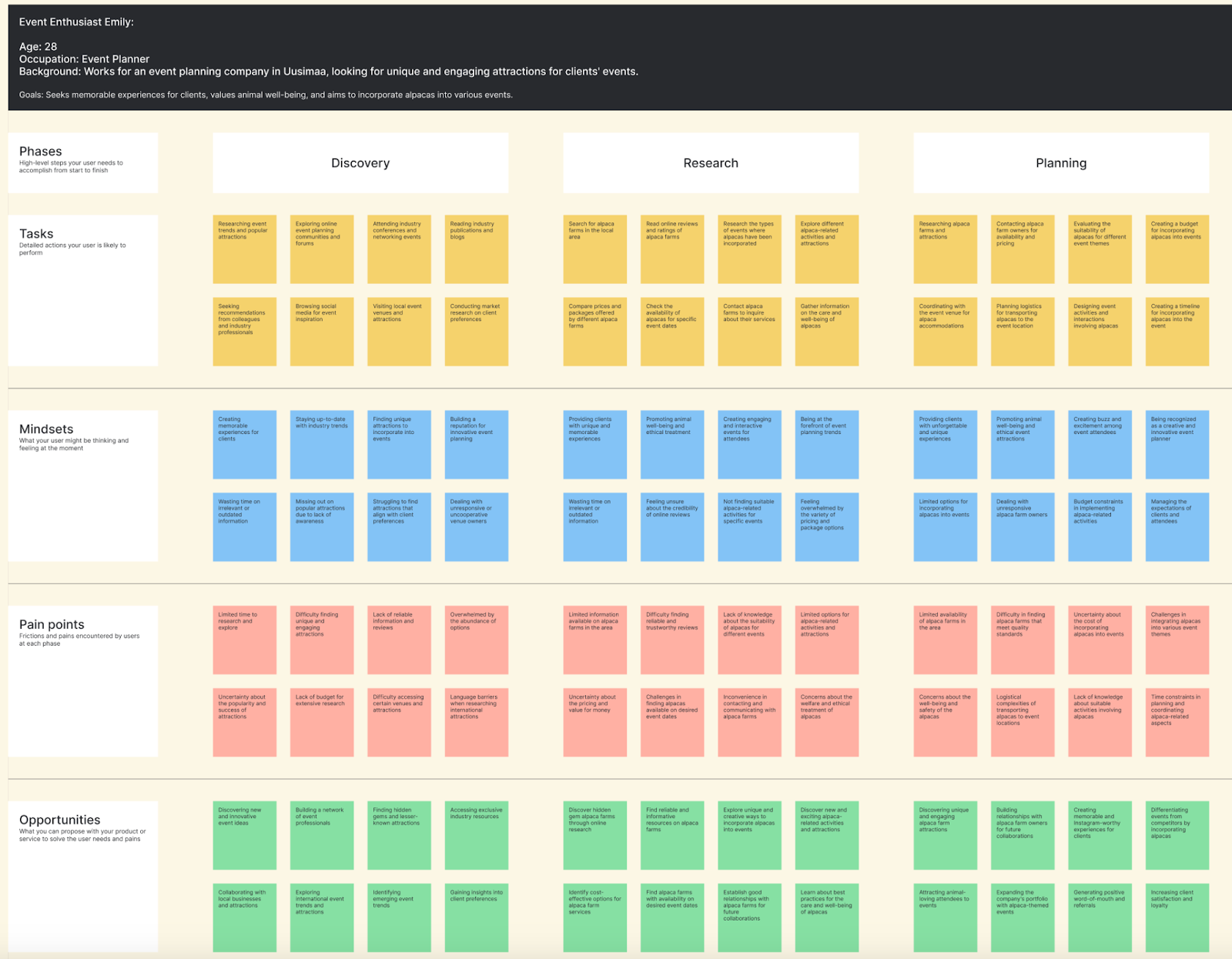Click 'Difficulty finding reliable and trustworthy reviews' note

pos(672,640)
